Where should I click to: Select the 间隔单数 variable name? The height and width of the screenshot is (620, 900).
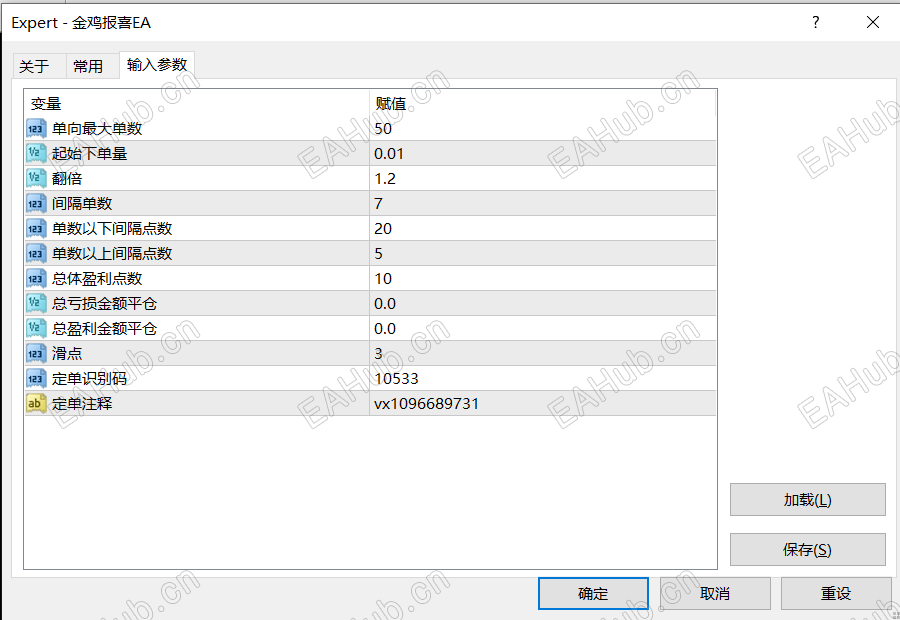82,203
